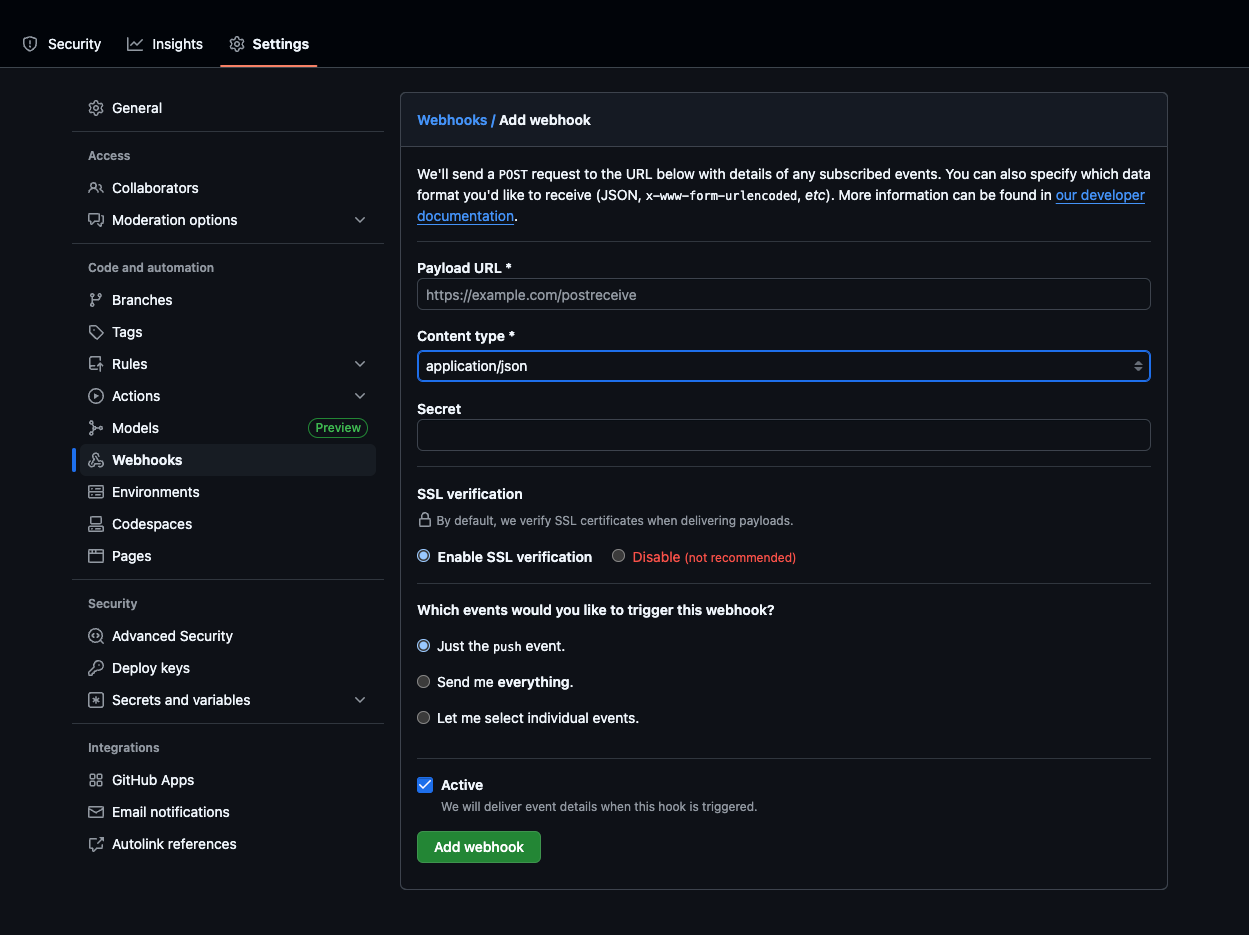Open the Content type dropdown
1249x935 pixels.
click(x=784, y=366)
